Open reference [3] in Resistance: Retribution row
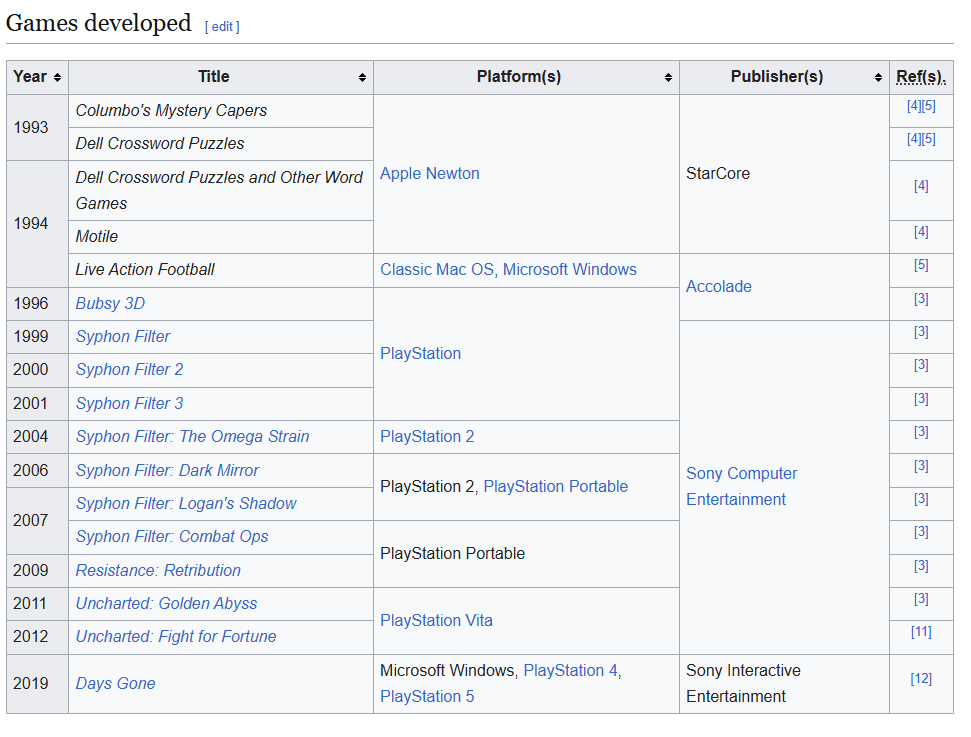Image resolution: width=971 pixels, height=737 pixels. [x=921, y=566]
